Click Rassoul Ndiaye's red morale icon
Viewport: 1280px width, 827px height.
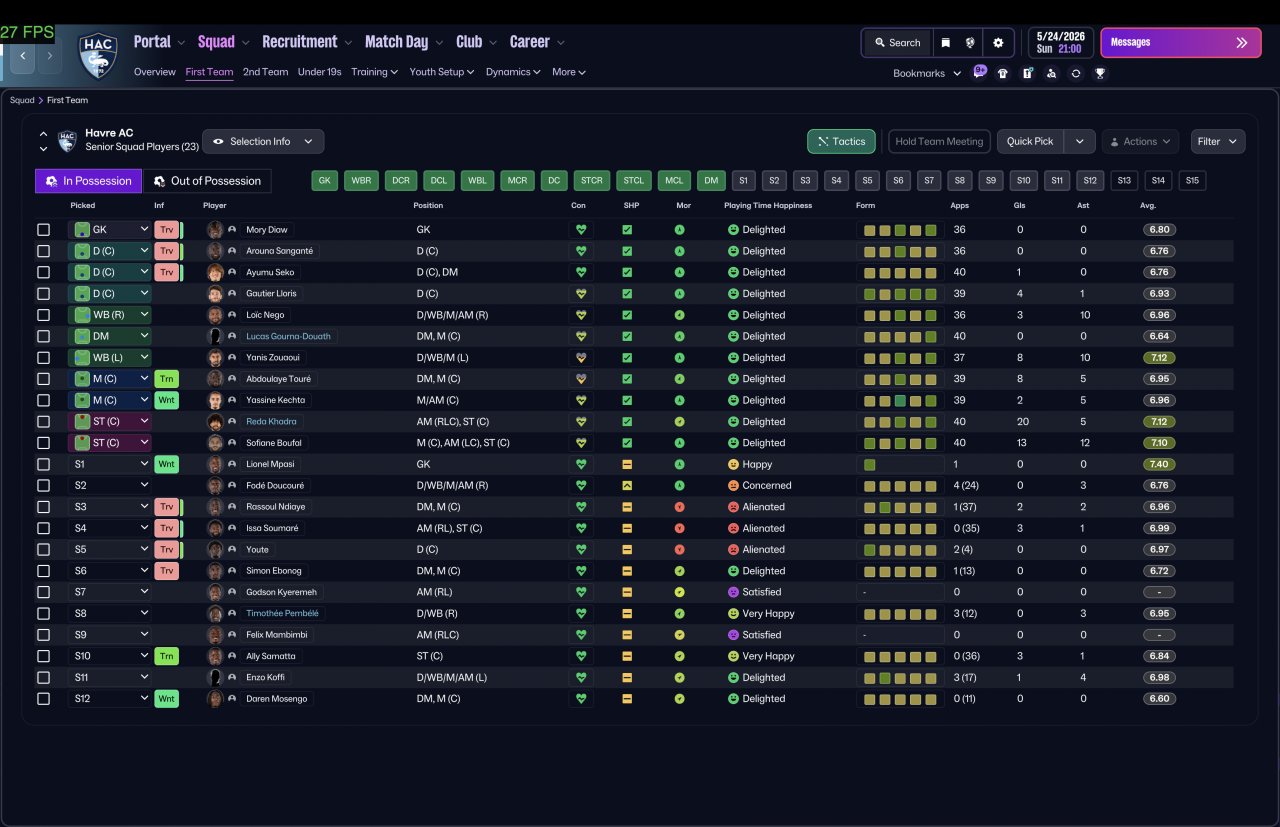click(x=679, y=507)
